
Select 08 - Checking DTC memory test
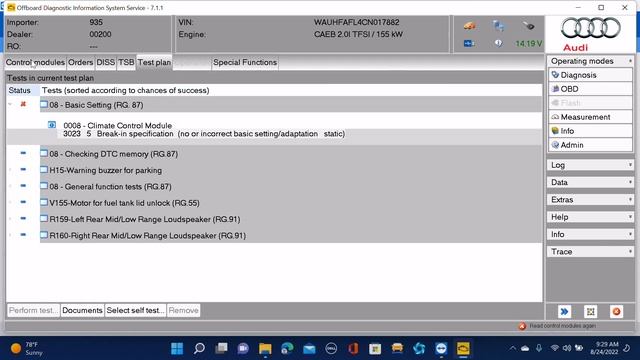click(x=113, y=154)
